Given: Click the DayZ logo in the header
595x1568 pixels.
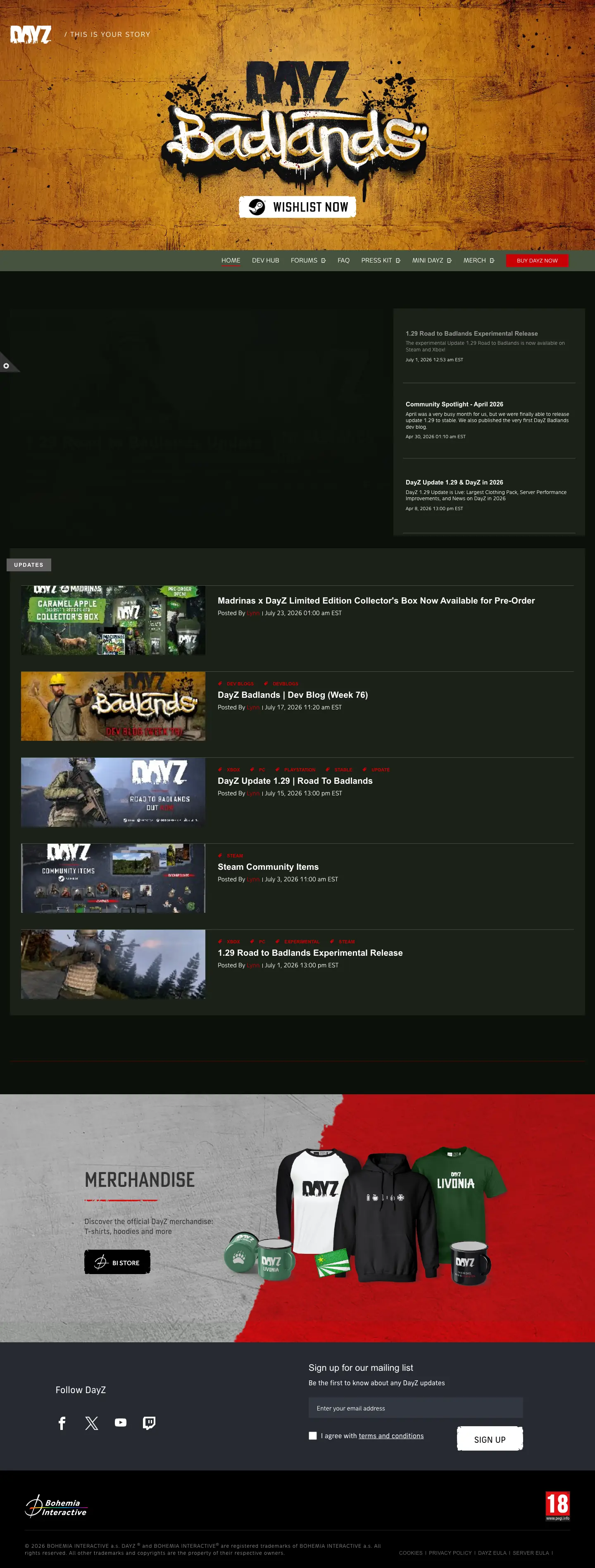Looking at the screenshot, I should pos(31,35).
